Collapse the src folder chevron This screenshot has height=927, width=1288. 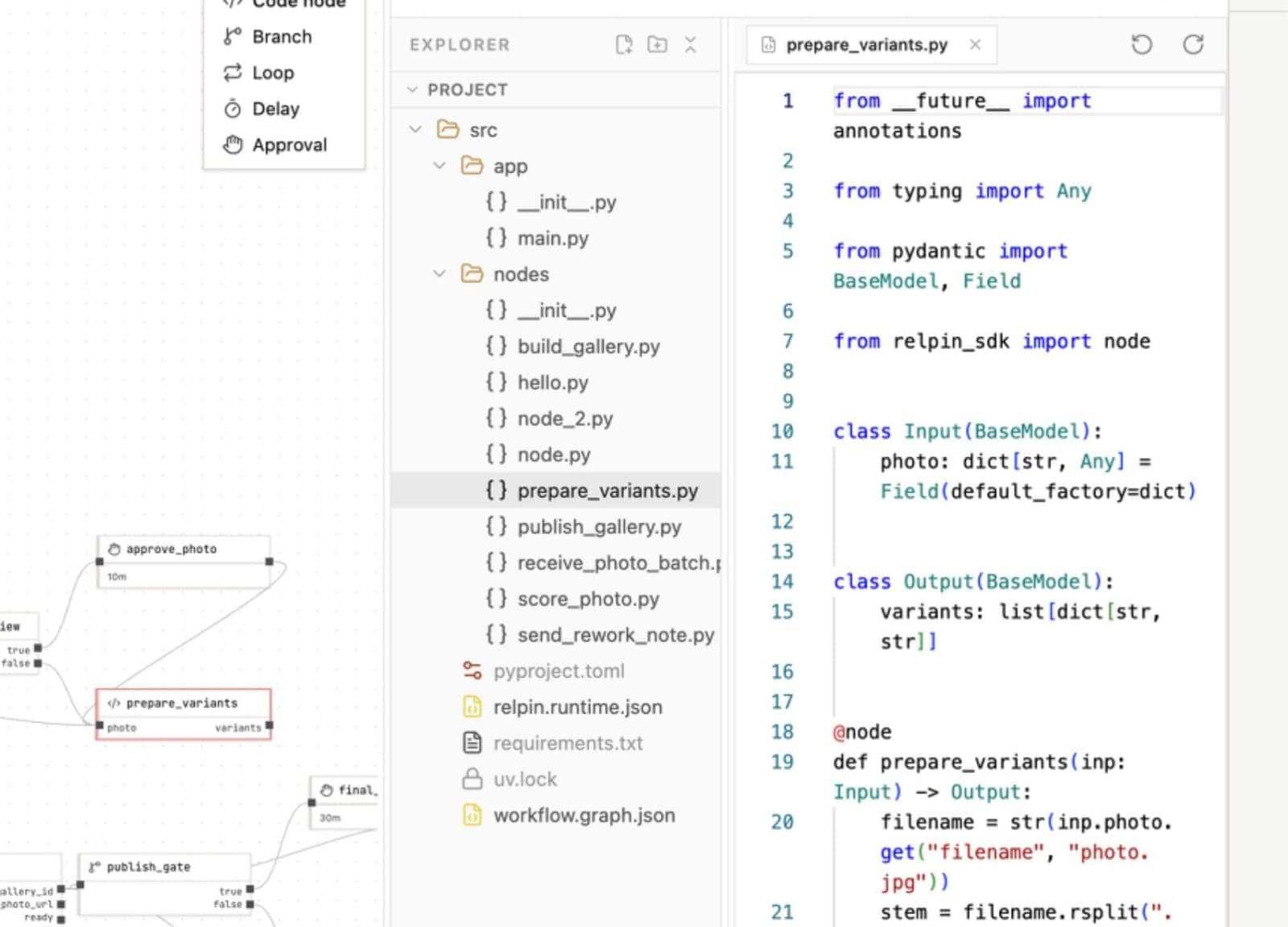pyautogui.click(x=415, y=130)
